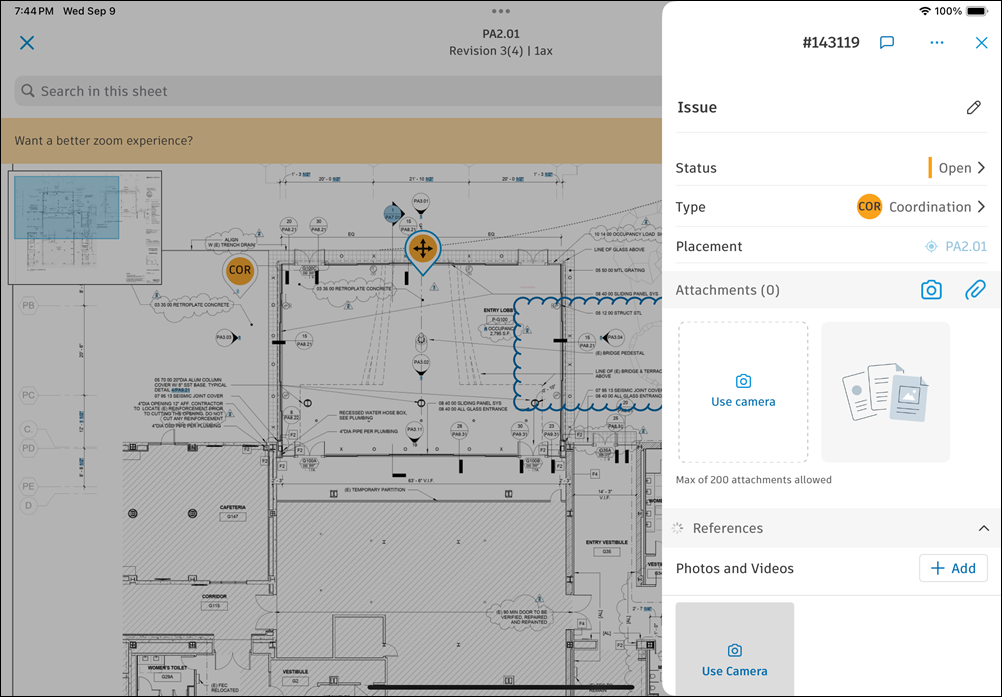Tap the Revision 3(4) | 1ax subtitle
The image size is (1002, 697).
coord(501,50)
